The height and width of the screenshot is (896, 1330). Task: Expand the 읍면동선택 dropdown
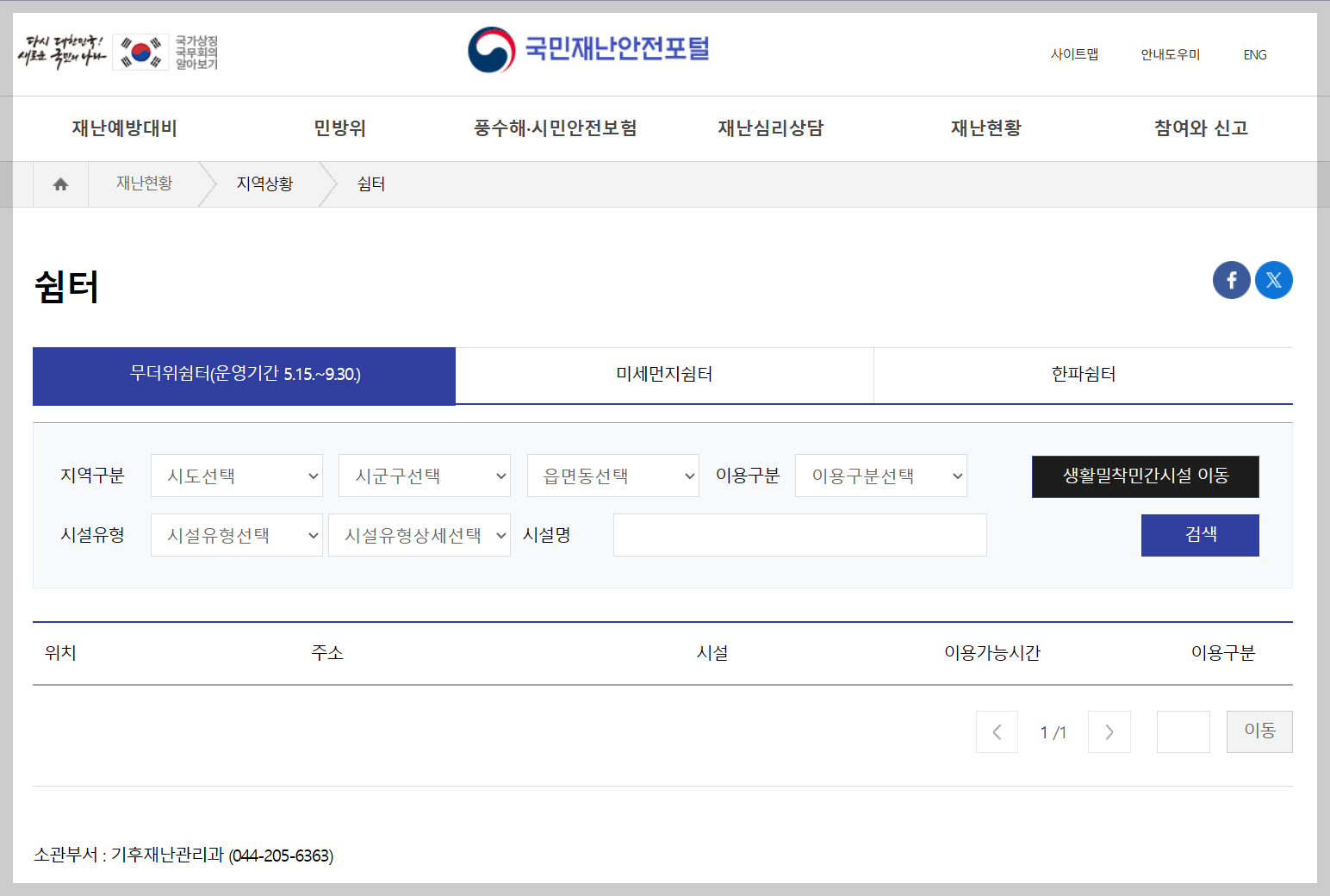(x=612, y=475)
